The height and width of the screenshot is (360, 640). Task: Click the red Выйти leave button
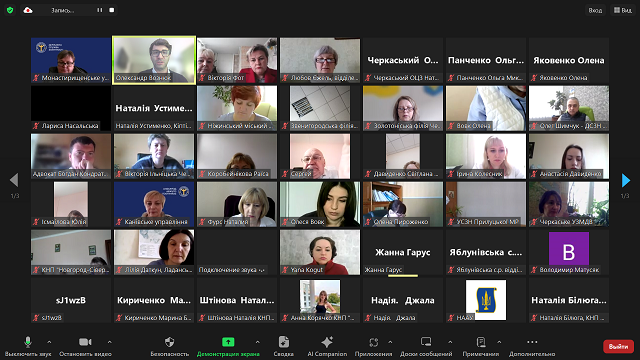point(618,347)
